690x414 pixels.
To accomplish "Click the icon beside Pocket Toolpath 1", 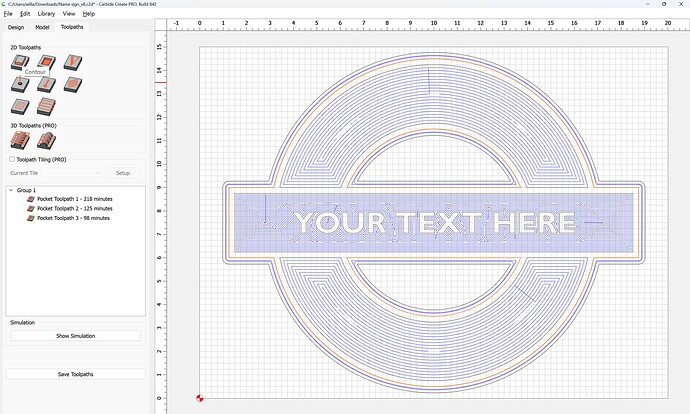I will [x=31, y=199].
